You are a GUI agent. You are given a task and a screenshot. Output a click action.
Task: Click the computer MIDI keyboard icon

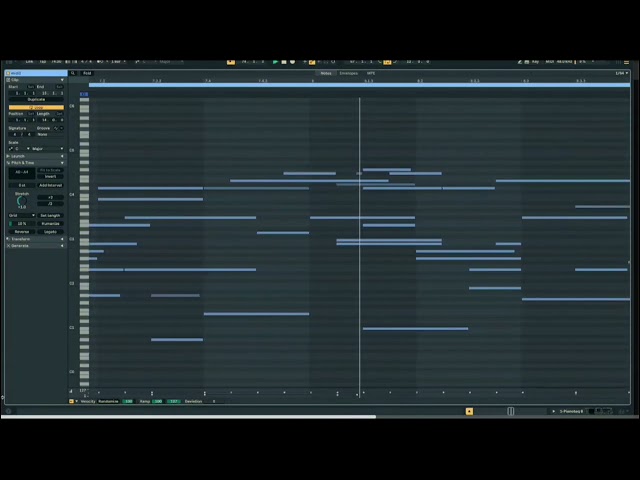pos(527,62)
